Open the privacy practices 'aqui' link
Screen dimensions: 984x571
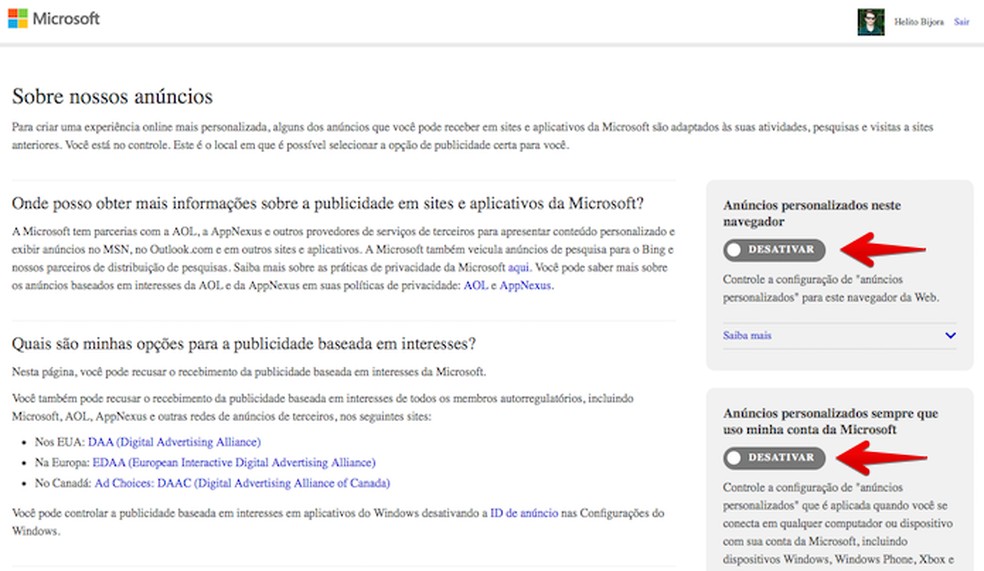[518, 267]
